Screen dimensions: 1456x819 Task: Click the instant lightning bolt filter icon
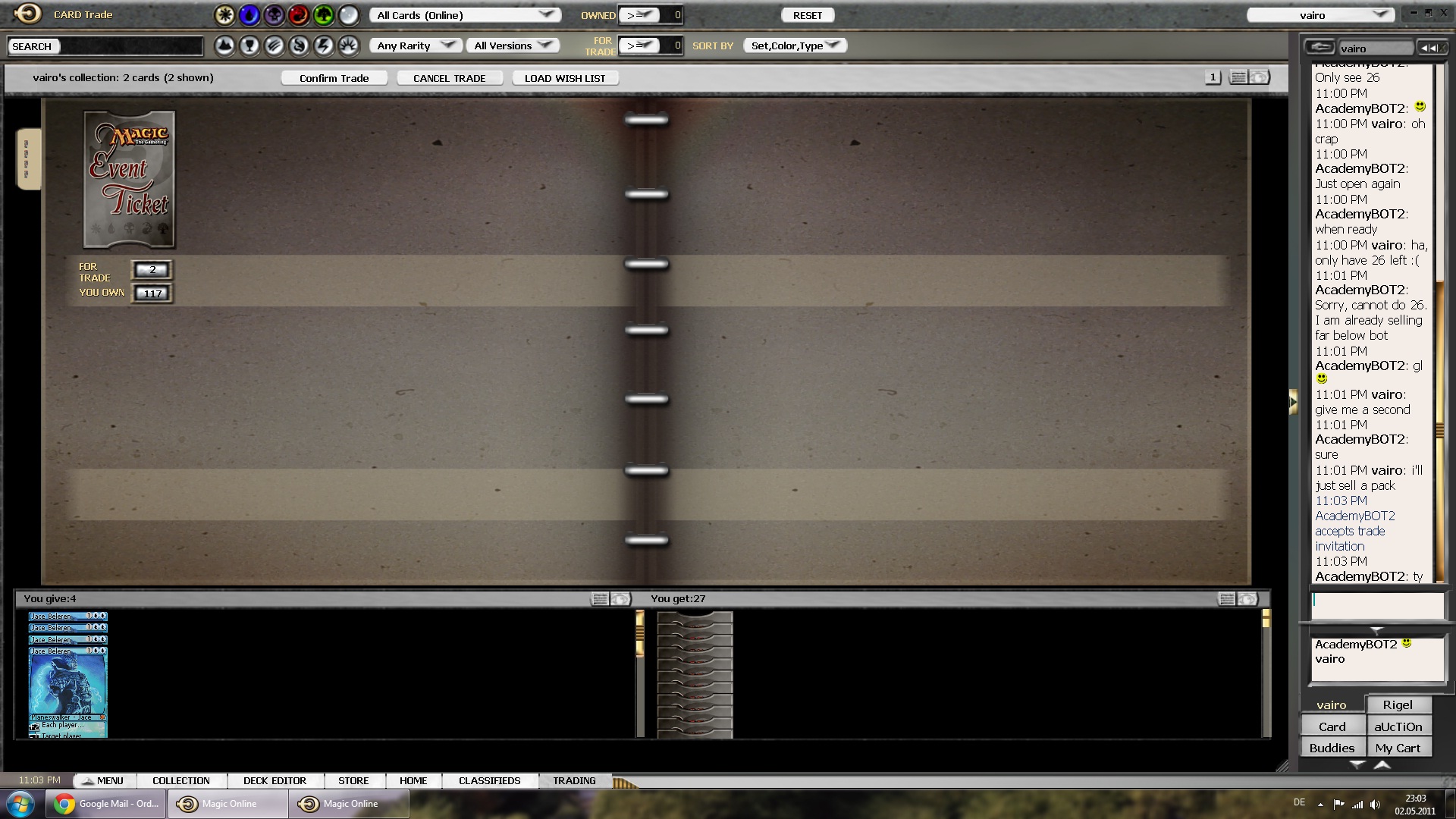tap(324, 46)
